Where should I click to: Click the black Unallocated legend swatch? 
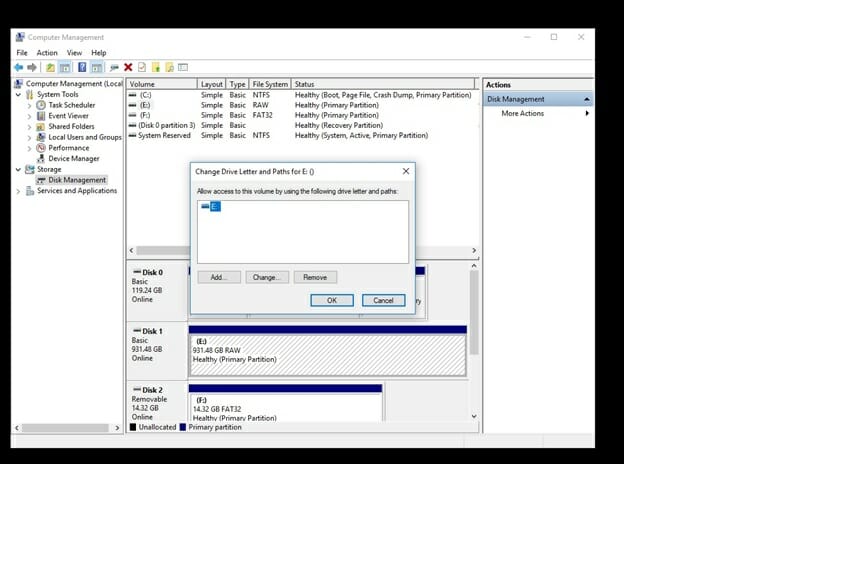133,427
